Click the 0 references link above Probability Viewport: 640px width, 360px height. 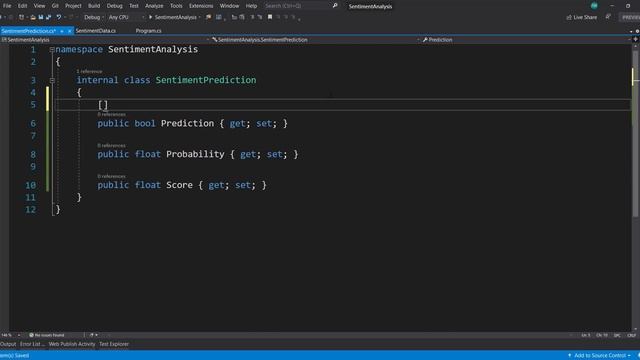111,145
